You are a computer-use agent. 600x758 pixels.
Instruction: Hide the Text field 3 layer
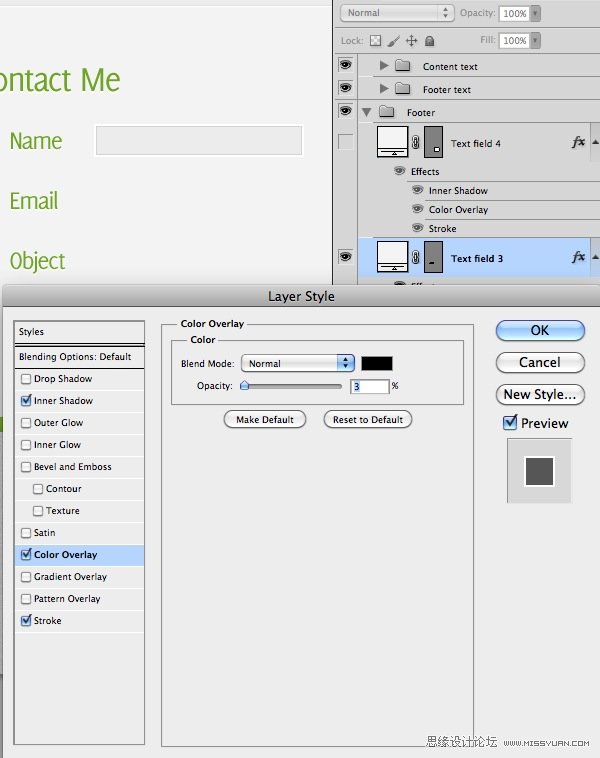coord(345,256)
